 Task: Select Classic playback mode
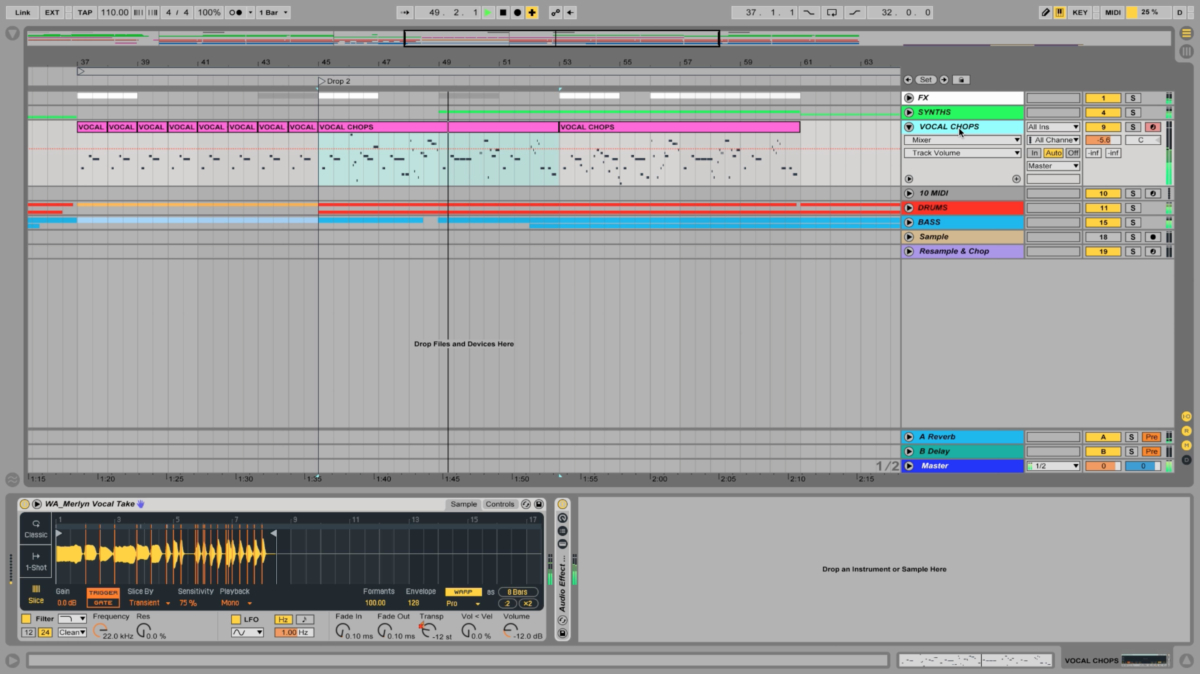coord(36,528)
